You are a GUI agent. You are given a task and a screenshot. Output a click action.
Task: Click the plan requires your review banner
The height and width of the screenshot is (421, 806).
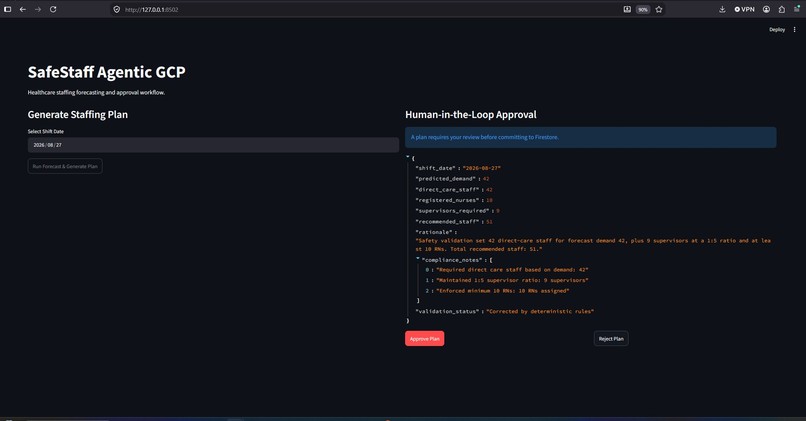click(591, 137)
